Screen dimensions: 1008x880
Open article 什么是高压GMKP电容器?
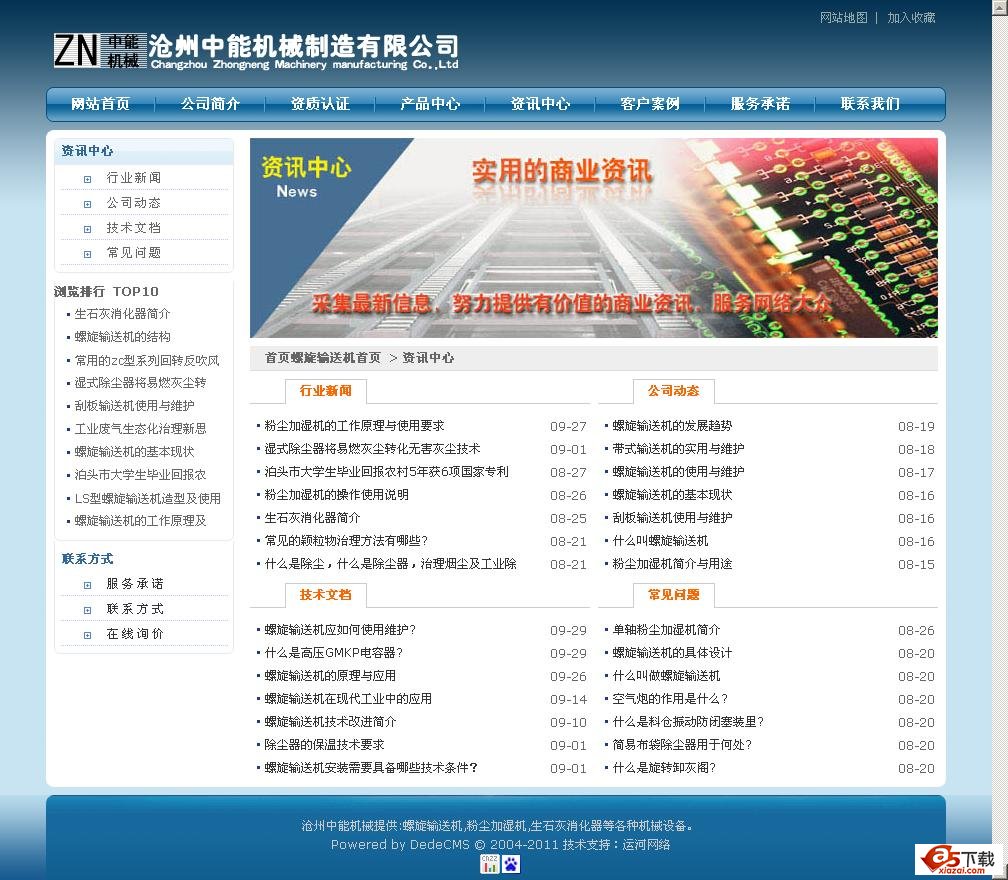pos(334,653)
